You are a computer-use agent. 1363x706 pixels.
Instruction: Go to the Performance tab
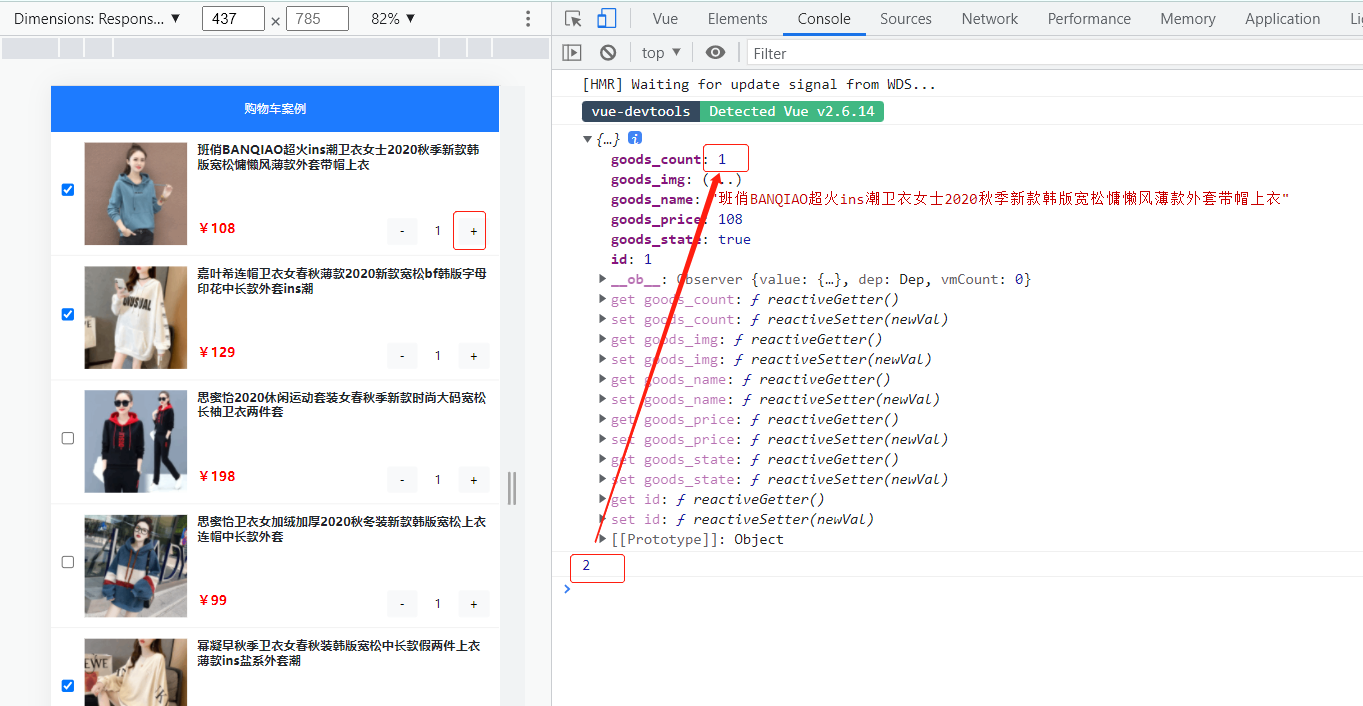pyautogui.click(x=1089, y=19)
